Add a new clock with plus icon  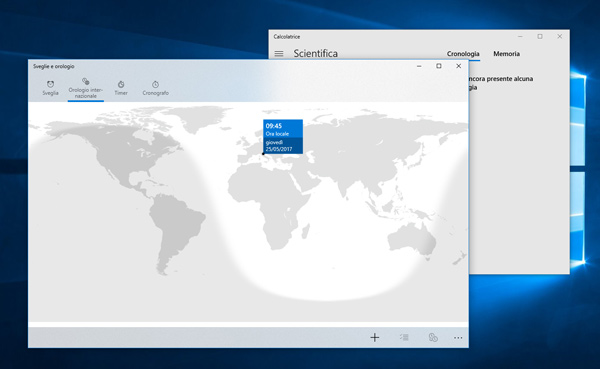tap(375, 337)
